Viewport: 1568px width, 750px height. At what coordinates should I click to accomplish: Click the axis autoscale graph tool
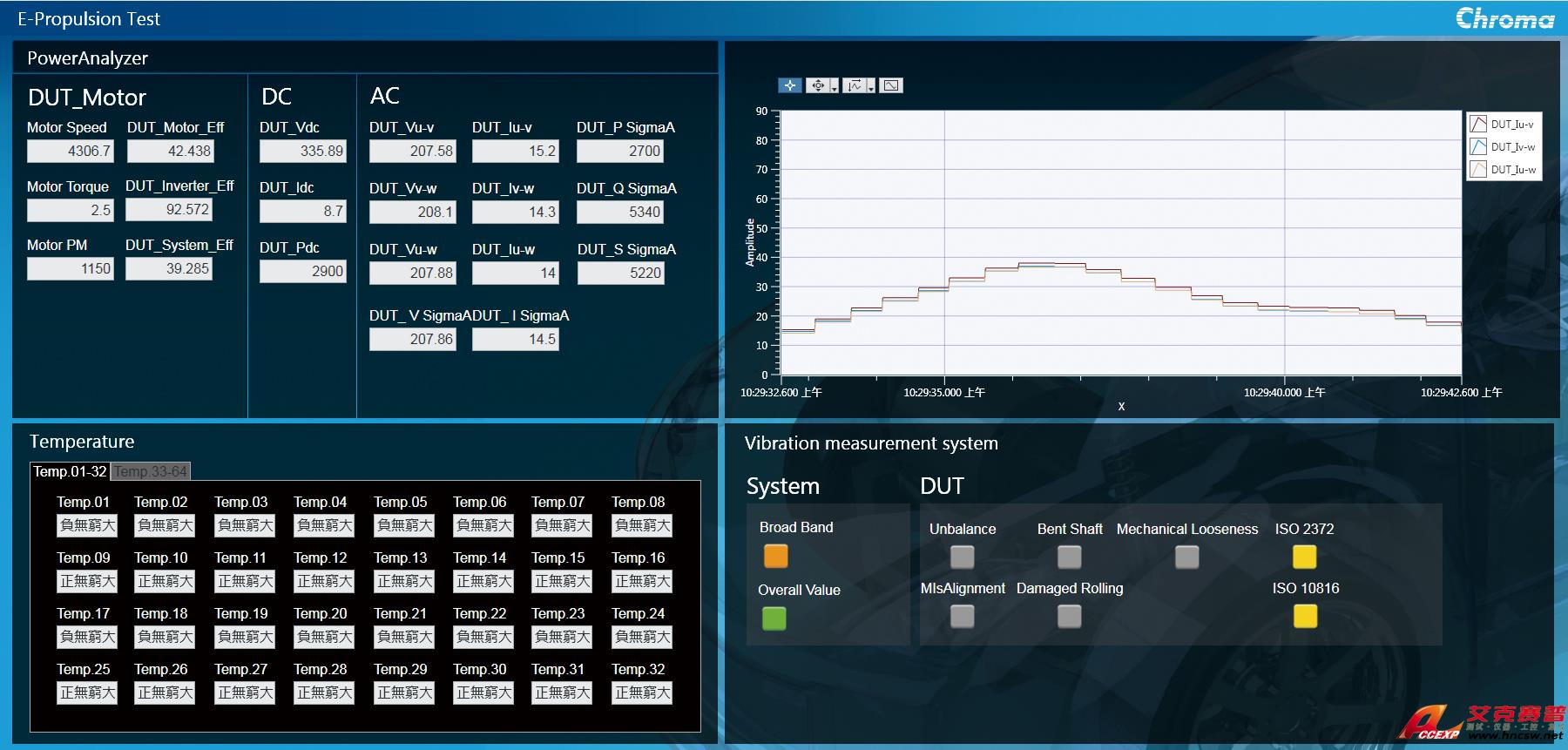[855, 85]
